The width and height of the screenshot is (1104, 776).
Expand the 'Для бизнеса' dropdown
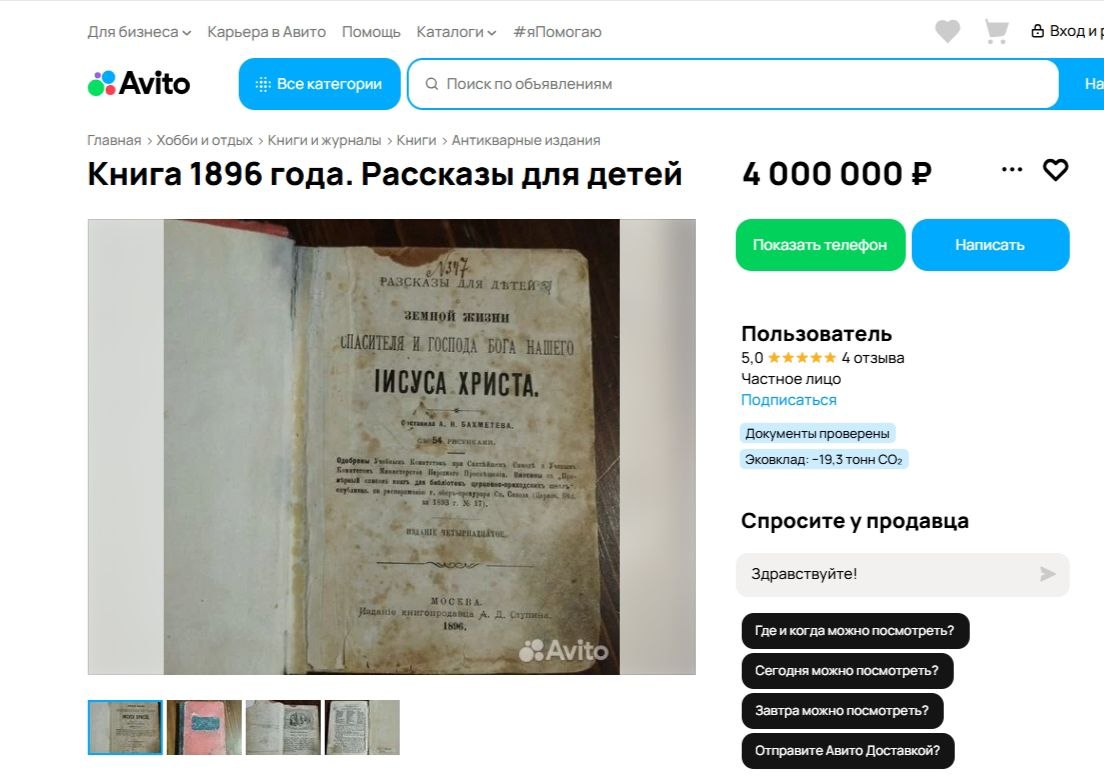(x=139, y=32)
